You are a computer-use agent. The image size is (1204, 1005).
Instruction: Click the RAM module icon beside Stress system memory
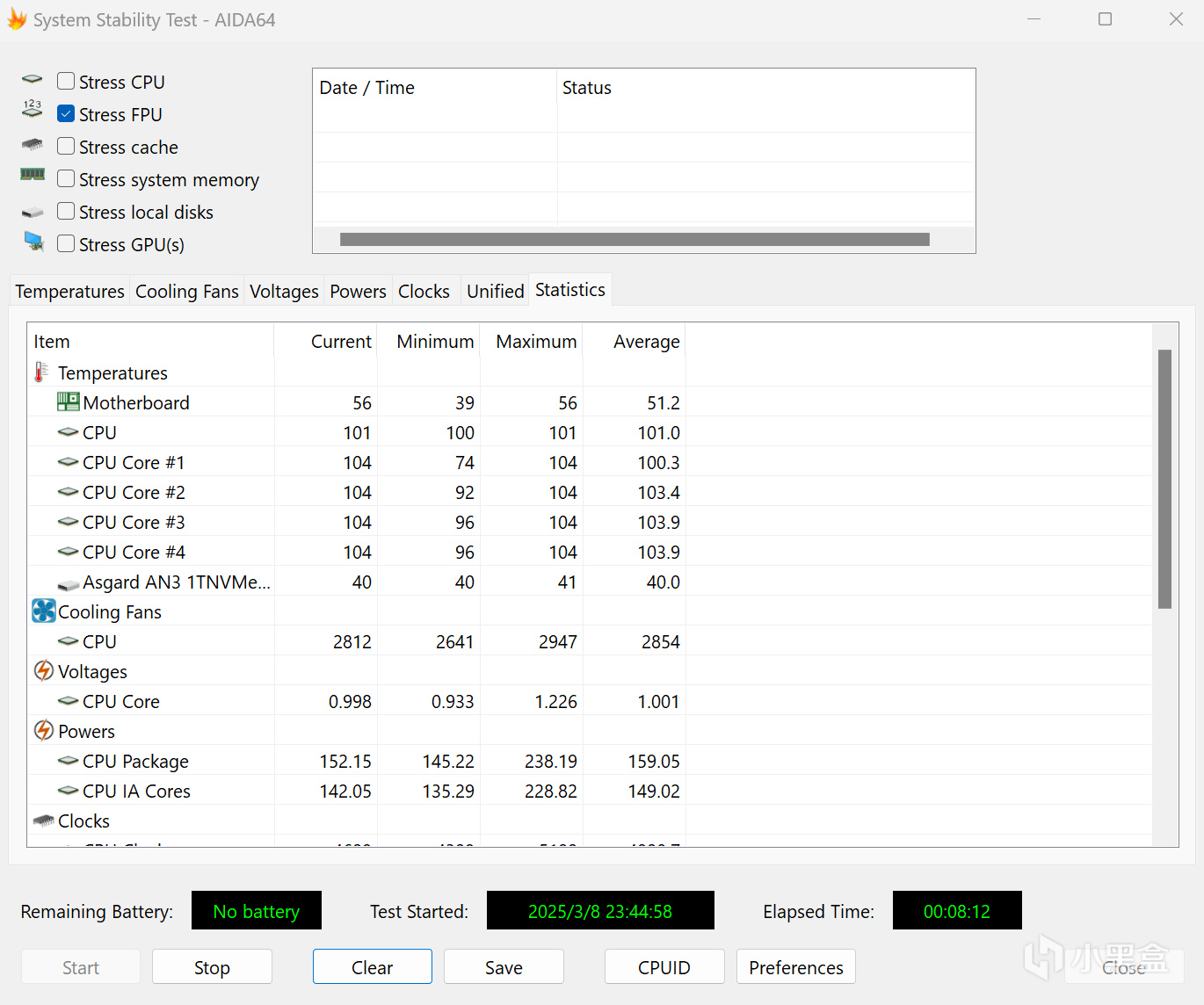[33, 175]
